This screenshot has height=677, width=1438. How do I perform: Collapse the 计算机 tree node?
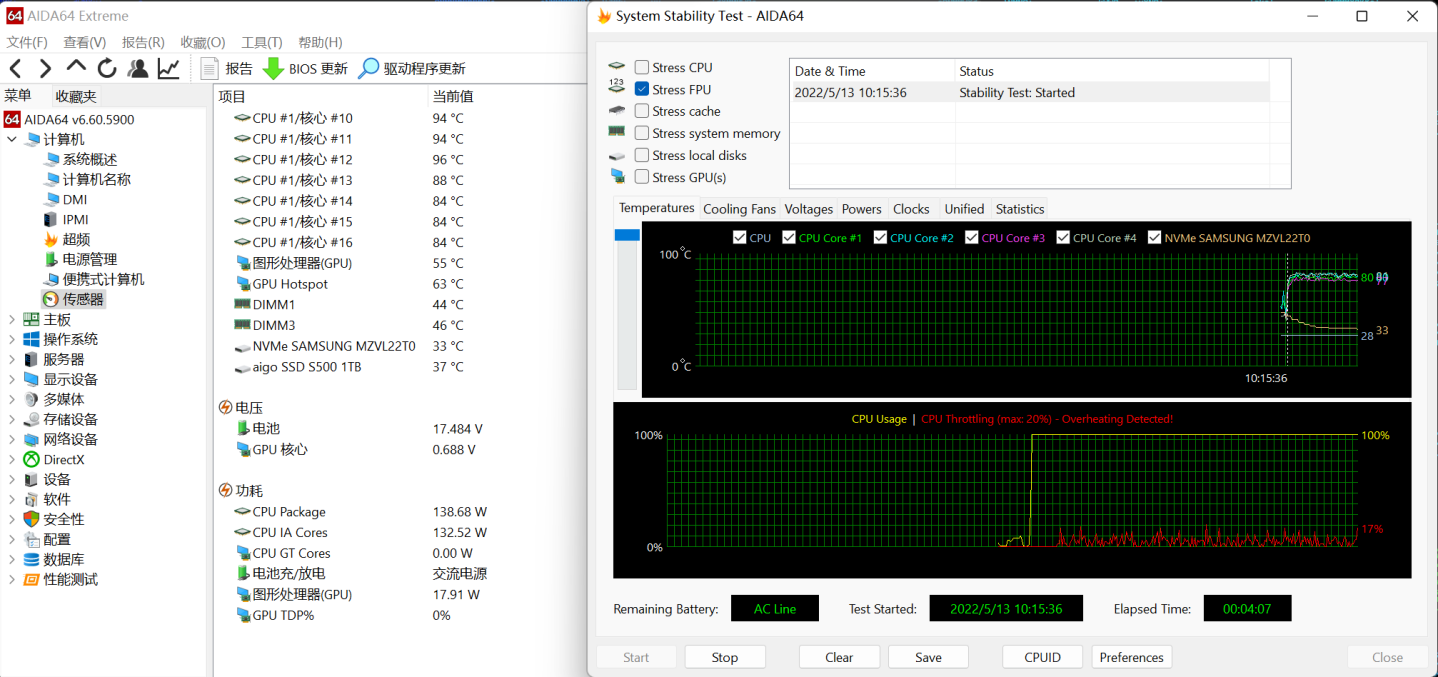(12, 139)
